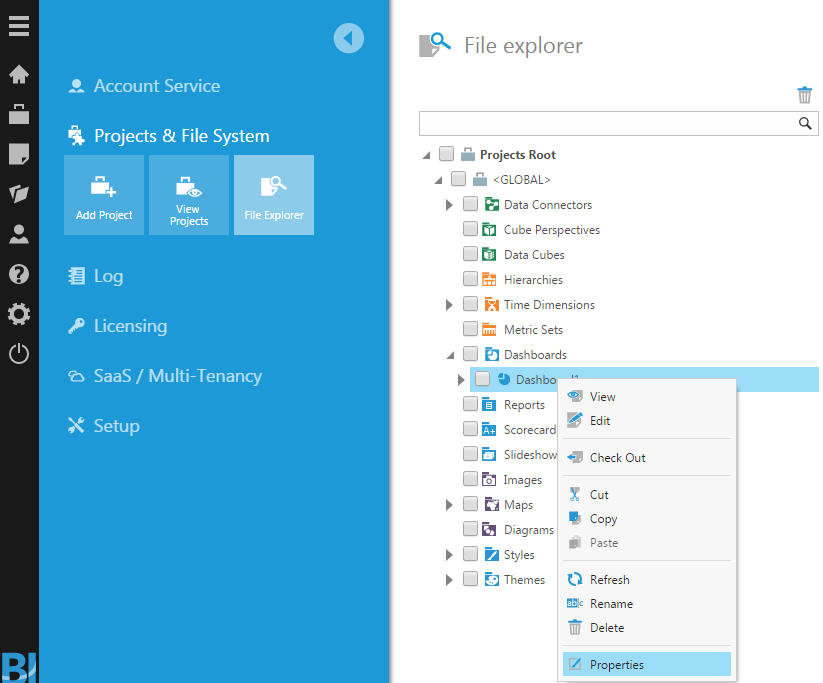Check the <GLOBAL> project checkbox
823x683 pixels.
[458, 179]
